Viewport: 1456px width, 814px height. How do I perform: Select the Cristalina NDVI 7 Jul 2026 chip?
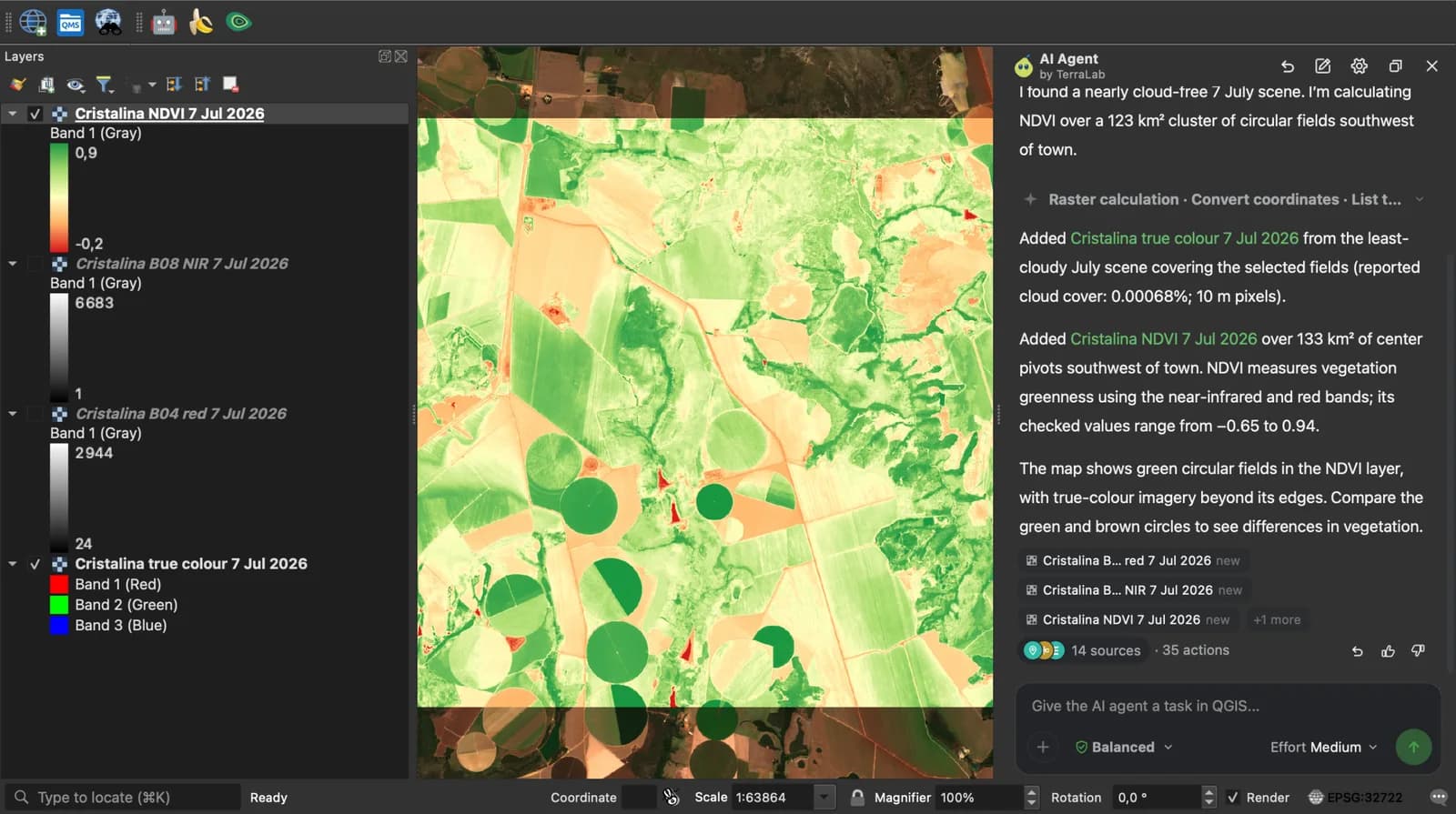click(1127, 620)
